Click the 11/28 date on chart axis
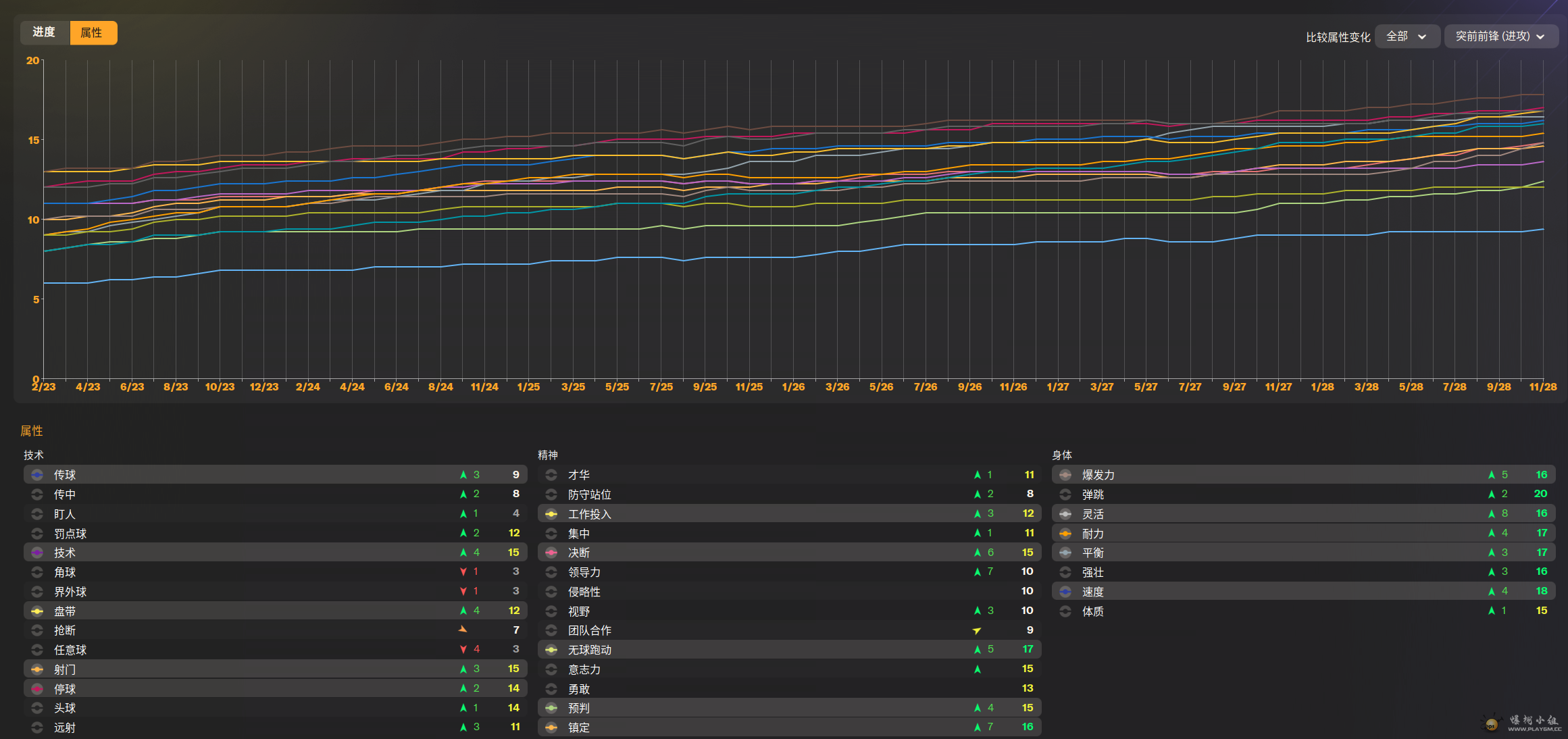Viewport: 1568px width, 739px height. [1543, 387]
